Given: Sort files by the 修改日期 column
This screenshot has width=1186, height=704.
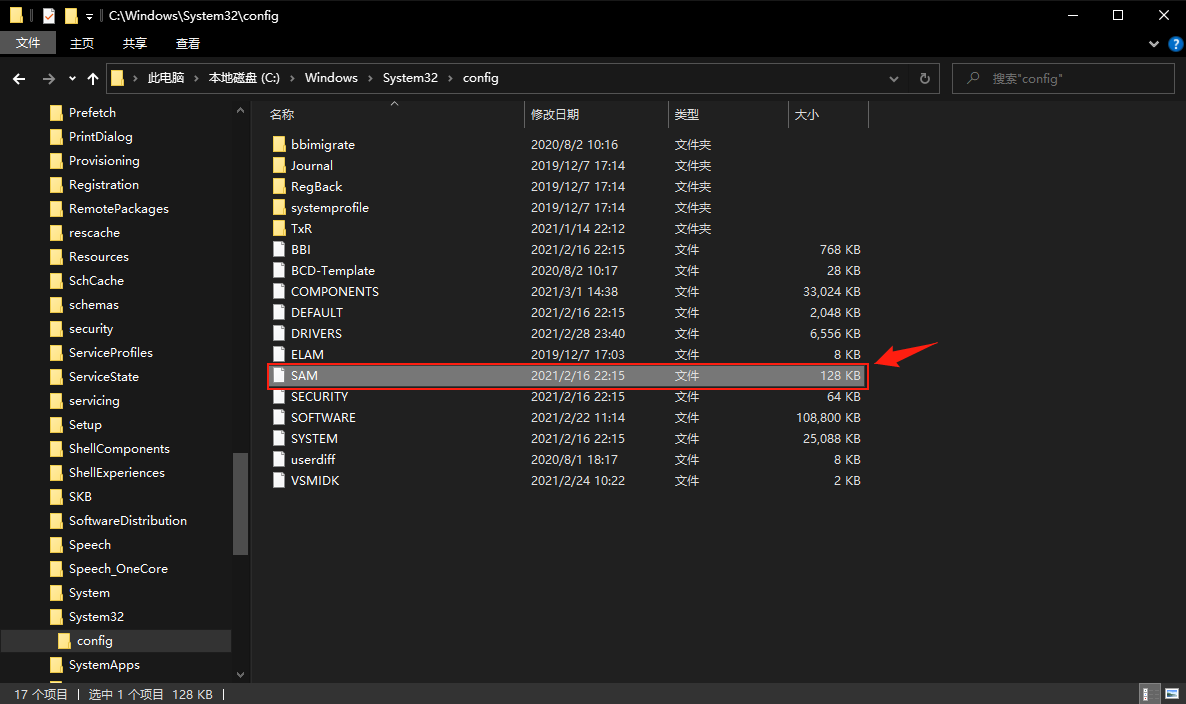Looking at the screenshot, I should [x=555, y=114].
